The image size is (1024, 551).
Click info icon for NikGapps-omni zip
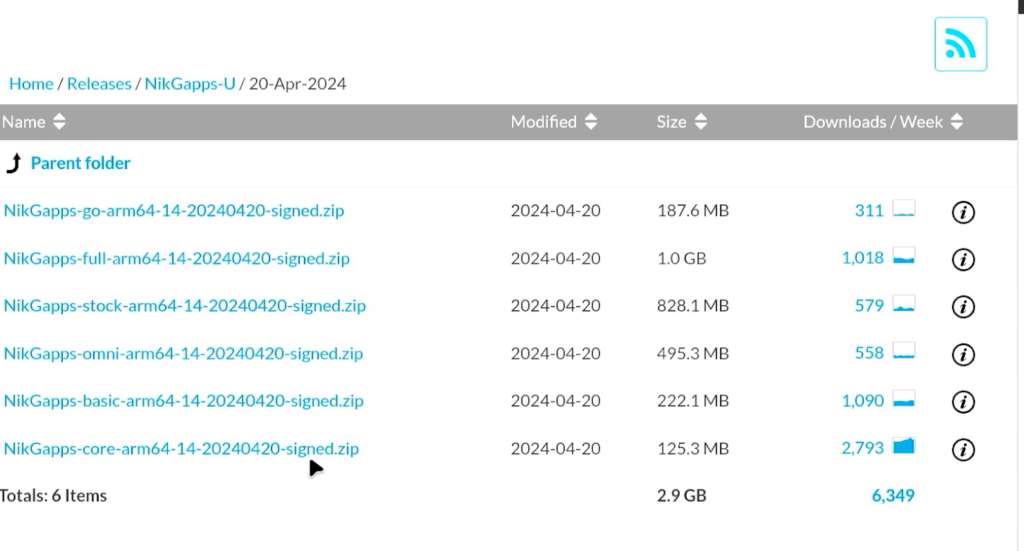[962, 354]
